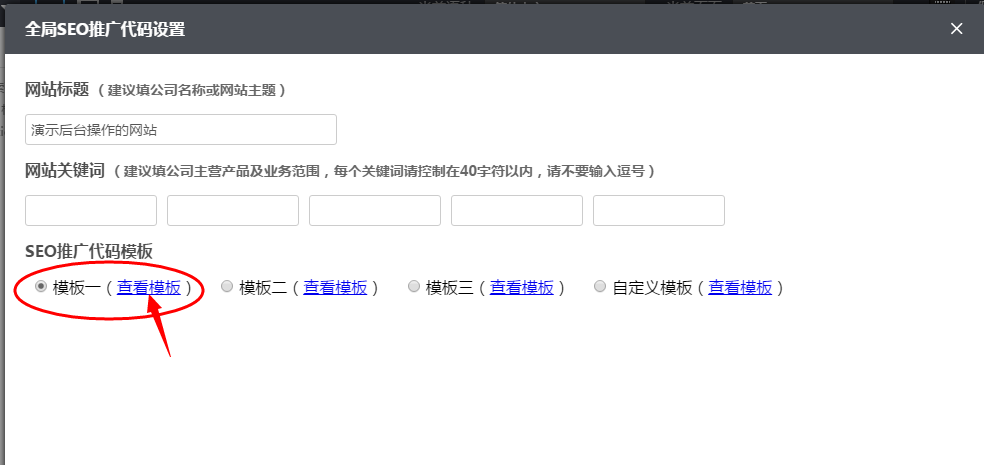Focus the second keyword input box
The height and width of the screenshot is (465, 984).
[233, 211]
